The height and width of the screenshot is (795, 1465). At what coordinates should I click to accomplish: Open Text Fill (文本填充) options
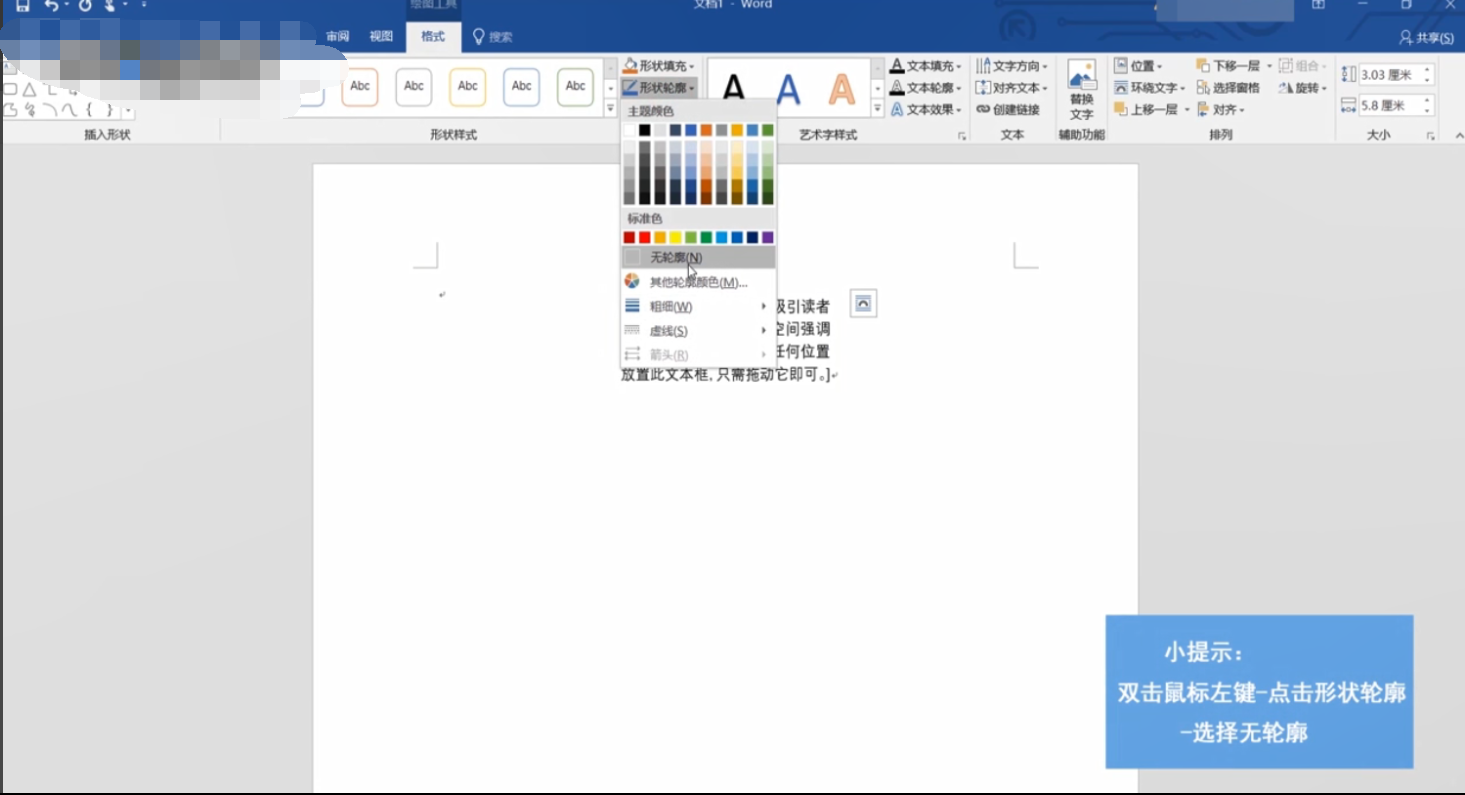[x=925, y=66]
